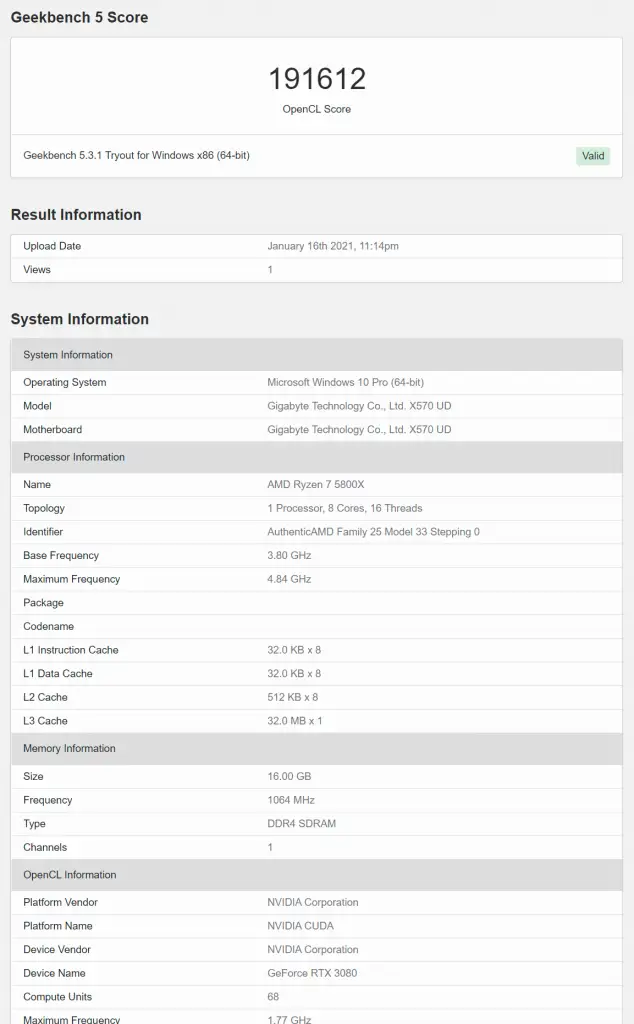Select 1 Processor, 8 Cores, 16 Threads

click(345, 508)
